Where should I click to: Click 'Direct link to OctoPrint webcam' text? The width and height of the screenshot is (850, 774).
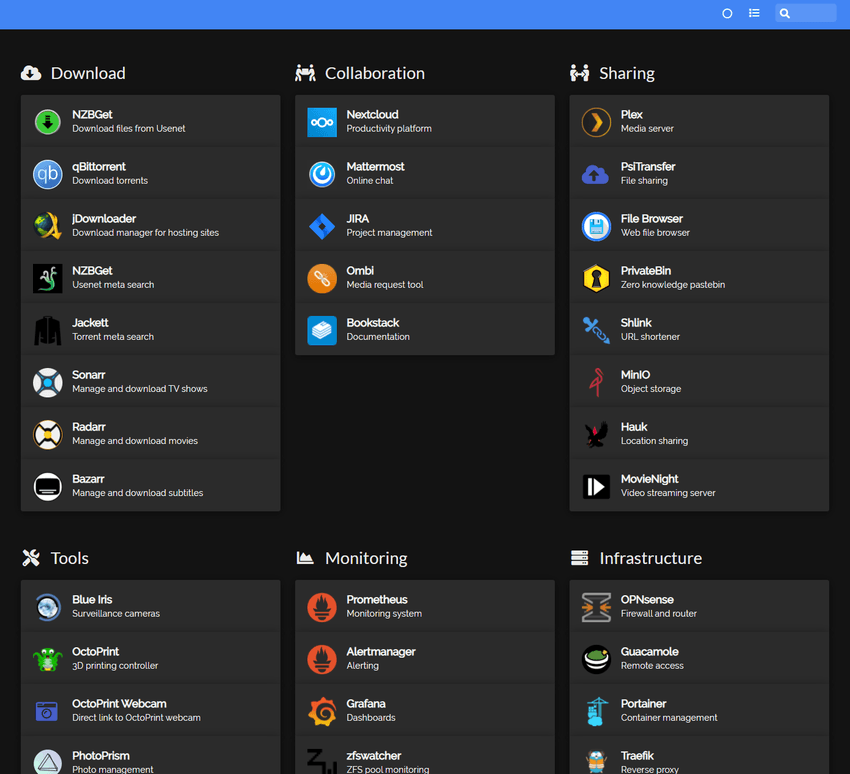136,718
